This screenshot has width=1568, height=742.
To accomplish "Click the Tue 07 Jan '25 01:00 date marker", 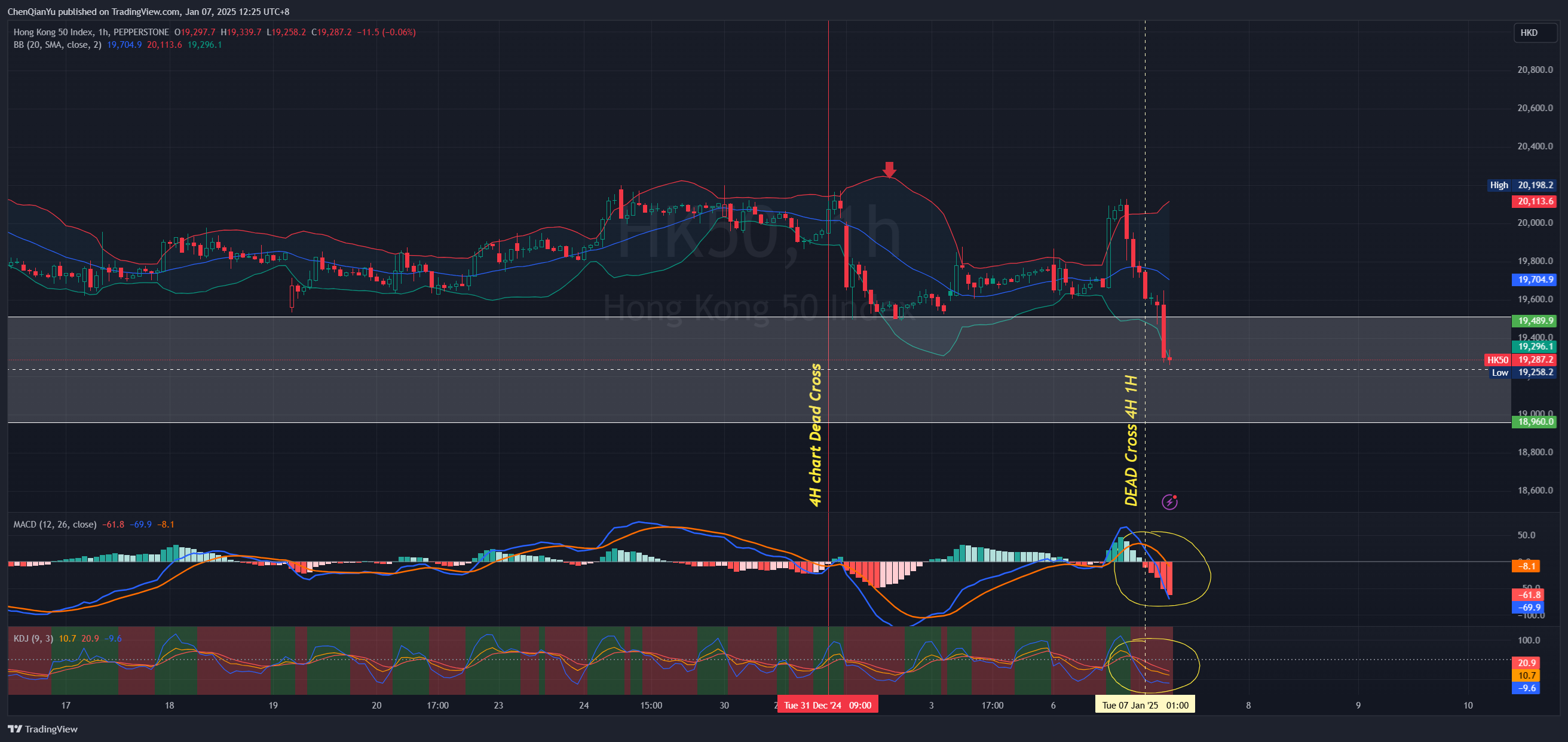I will click(x=1145, y=705).
